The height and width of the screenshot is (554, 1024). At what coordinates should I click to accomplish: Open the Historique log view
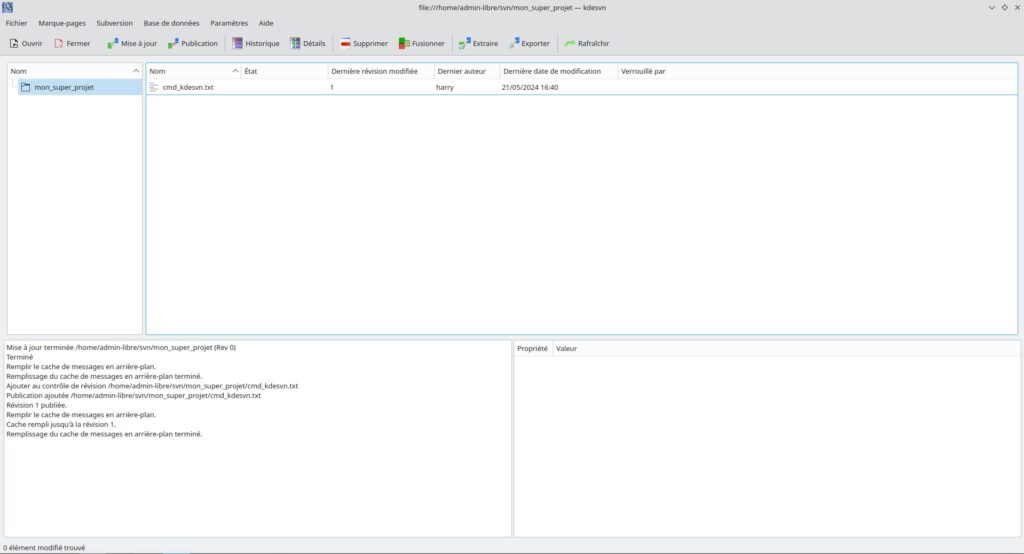coord(255,43)
